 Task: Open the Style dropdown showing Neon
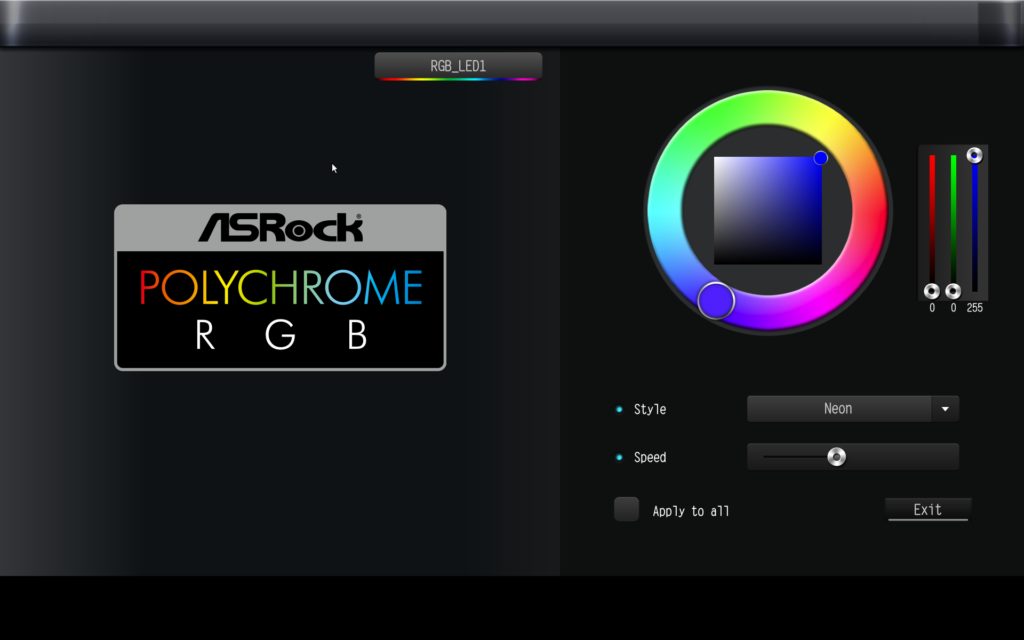point(852,409)
